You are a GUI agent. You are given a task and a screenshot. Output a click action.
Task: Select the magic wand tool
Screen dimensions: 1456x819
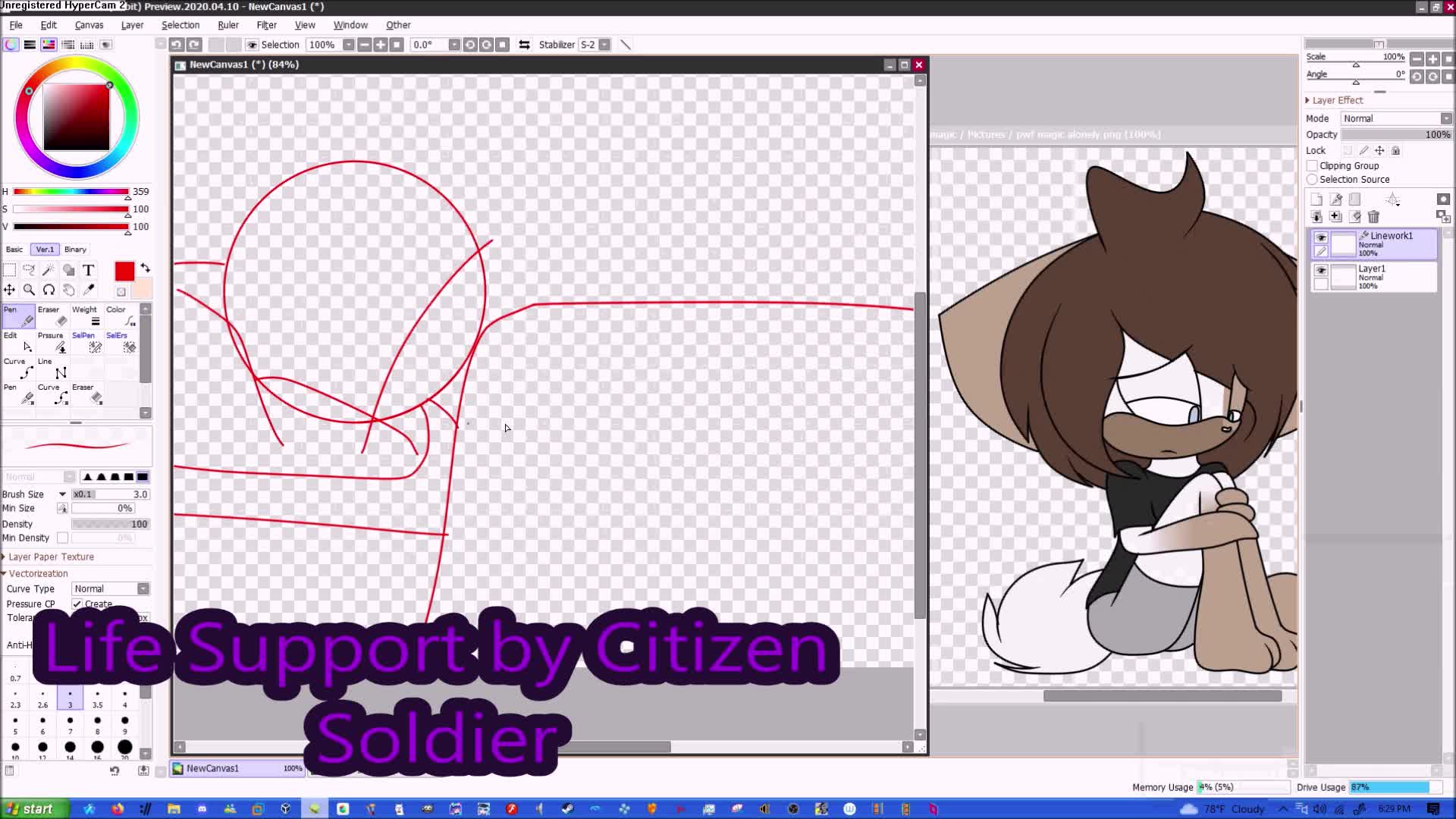(49, 270)
